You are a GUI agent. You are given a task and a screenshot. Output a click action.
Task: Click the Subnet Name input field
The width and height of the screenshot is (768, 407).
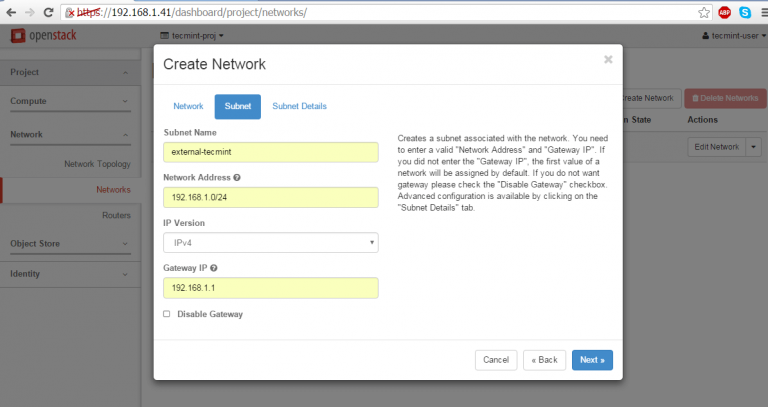click(x=270, y=152)
